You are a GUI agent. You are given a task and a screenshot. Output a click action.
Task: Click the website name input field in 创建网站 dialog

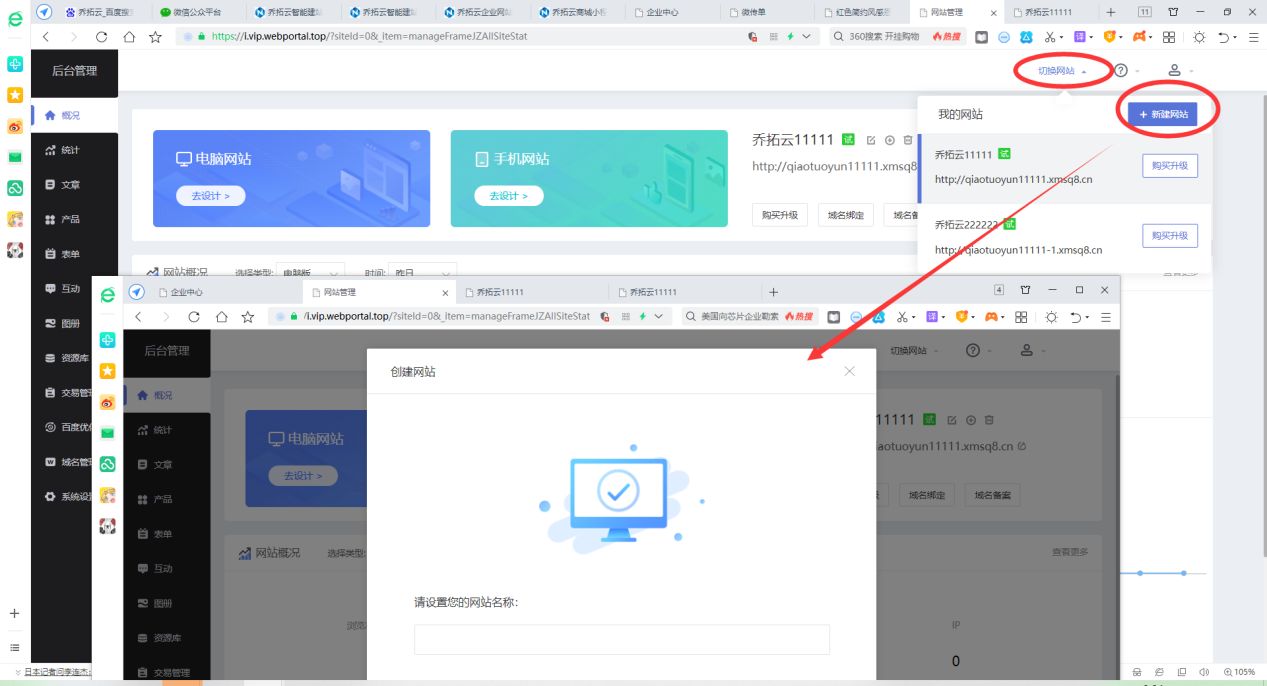(620, 639)
